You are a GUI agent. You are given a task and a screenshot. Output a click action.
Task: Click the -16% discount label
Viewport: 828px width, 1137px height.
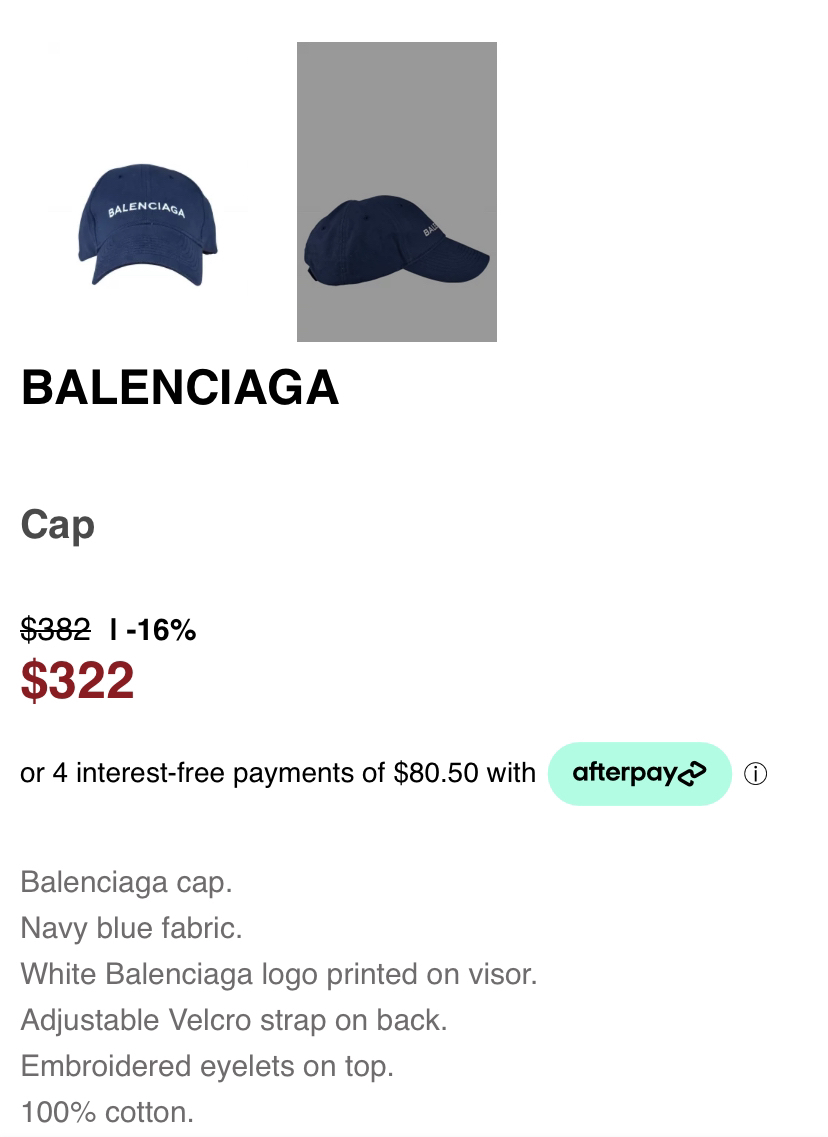(x=161, y=629)
